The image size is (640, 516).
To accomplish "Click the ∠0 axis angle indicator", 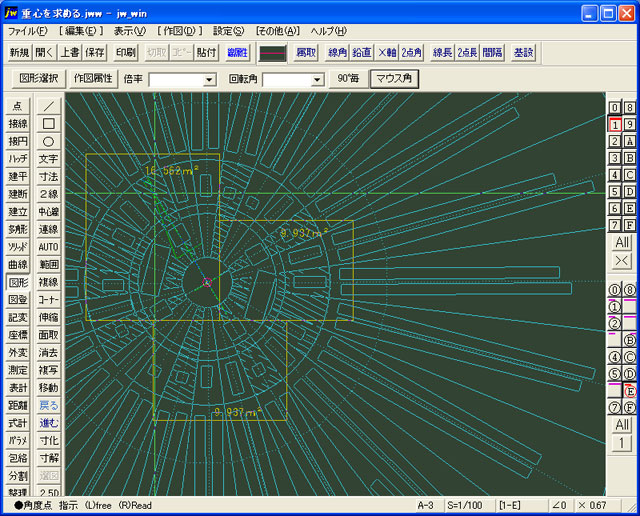I will tap(559, 505).
